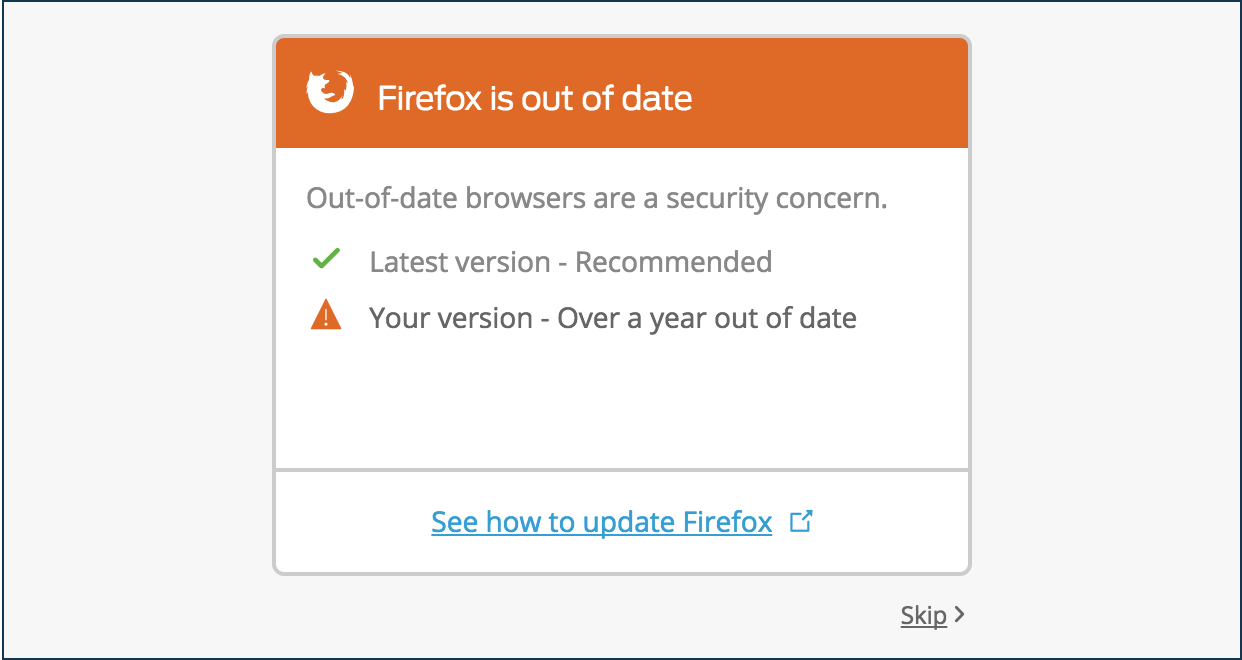1242x660 pixels.
Task: Click the white footer area left of update link
Action: (350, 522)
